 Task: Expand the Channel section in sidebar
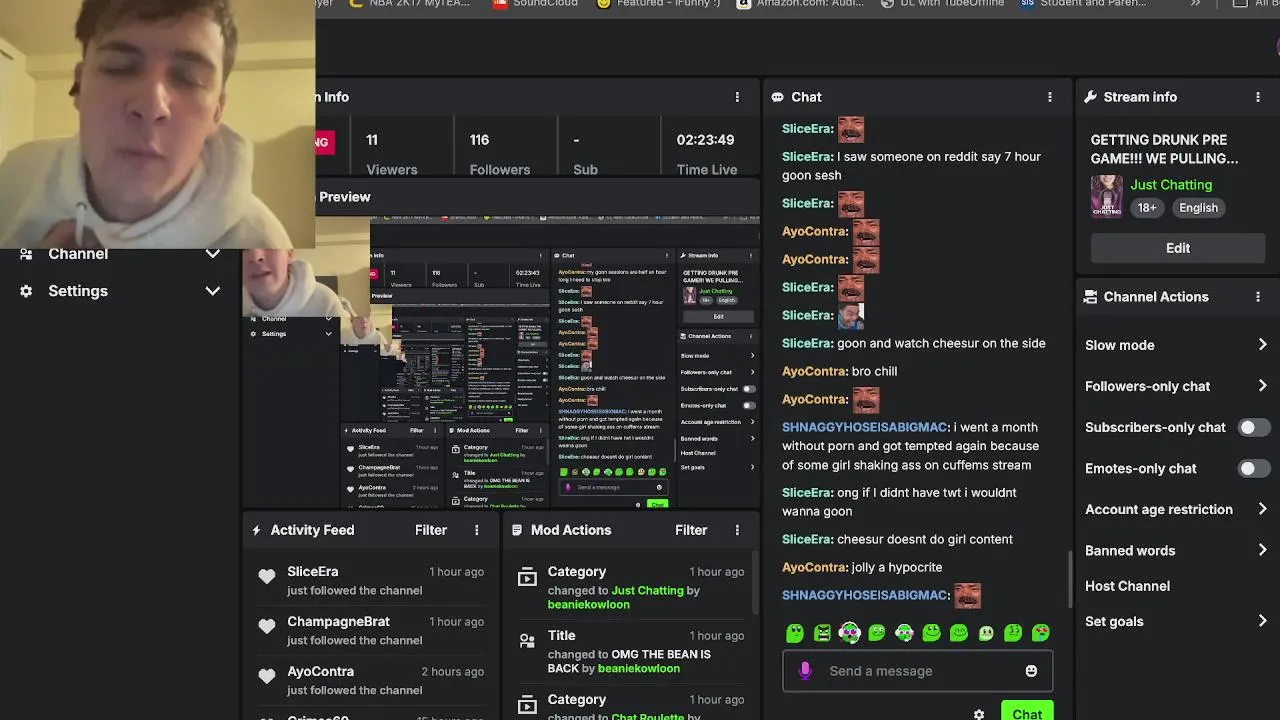(212, 254)
